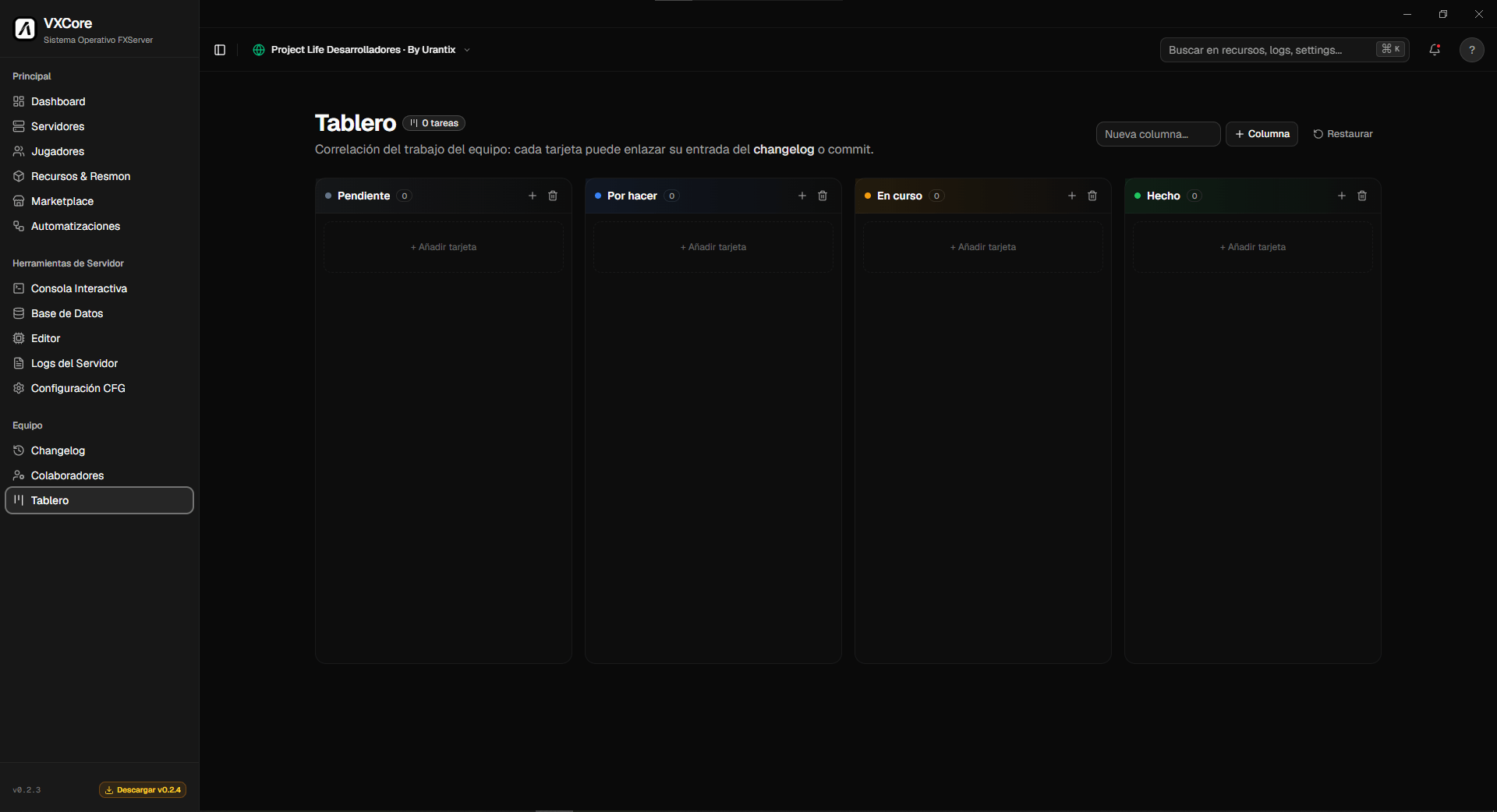Open Jugadores section
This screenshot has width=1497, height=812.
tap(99, 151)
